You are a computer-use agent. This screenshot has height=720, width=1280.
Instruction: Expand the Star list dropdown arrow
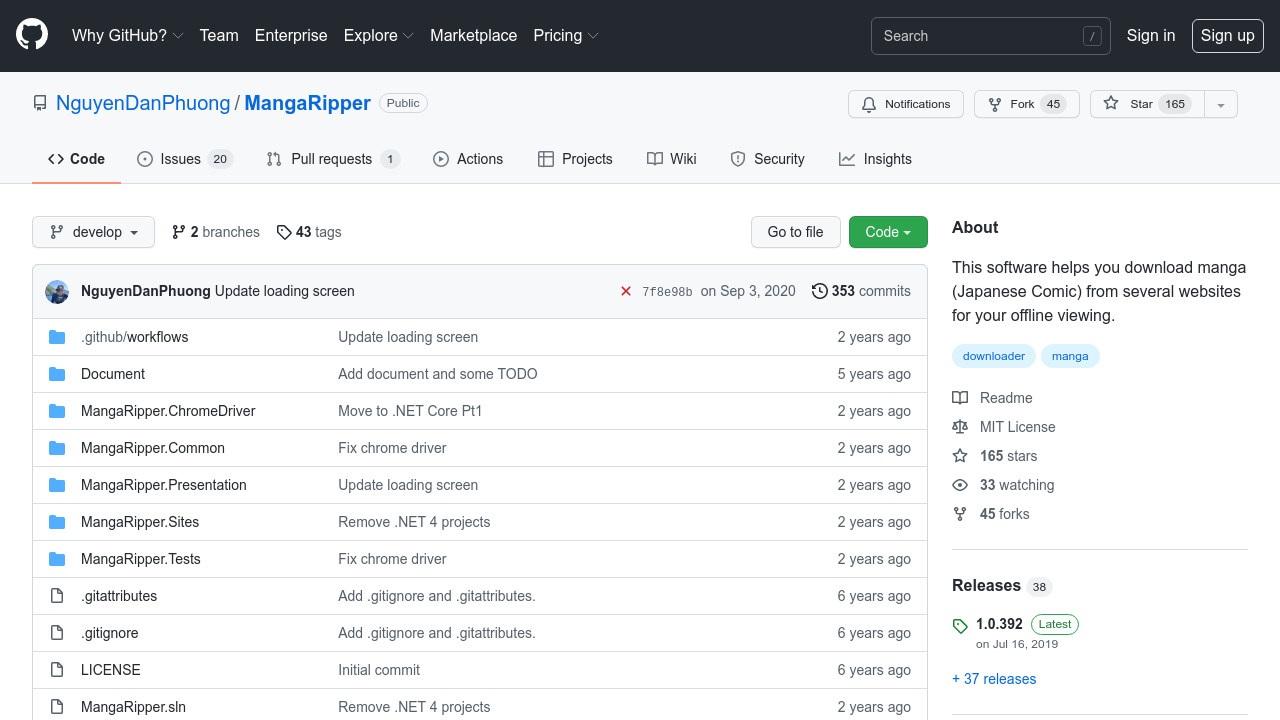(1221, 104)
